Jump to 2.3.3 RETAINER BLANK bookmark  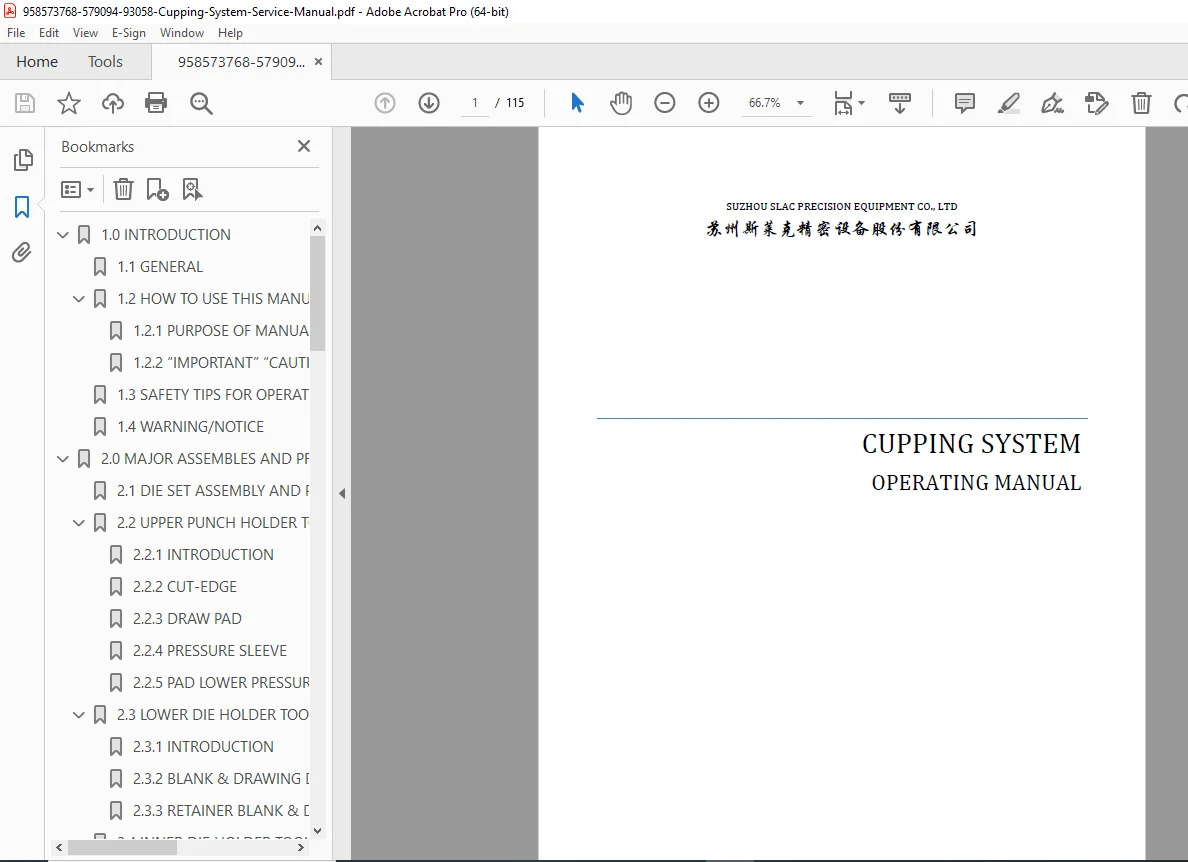[x=220, y=810]
